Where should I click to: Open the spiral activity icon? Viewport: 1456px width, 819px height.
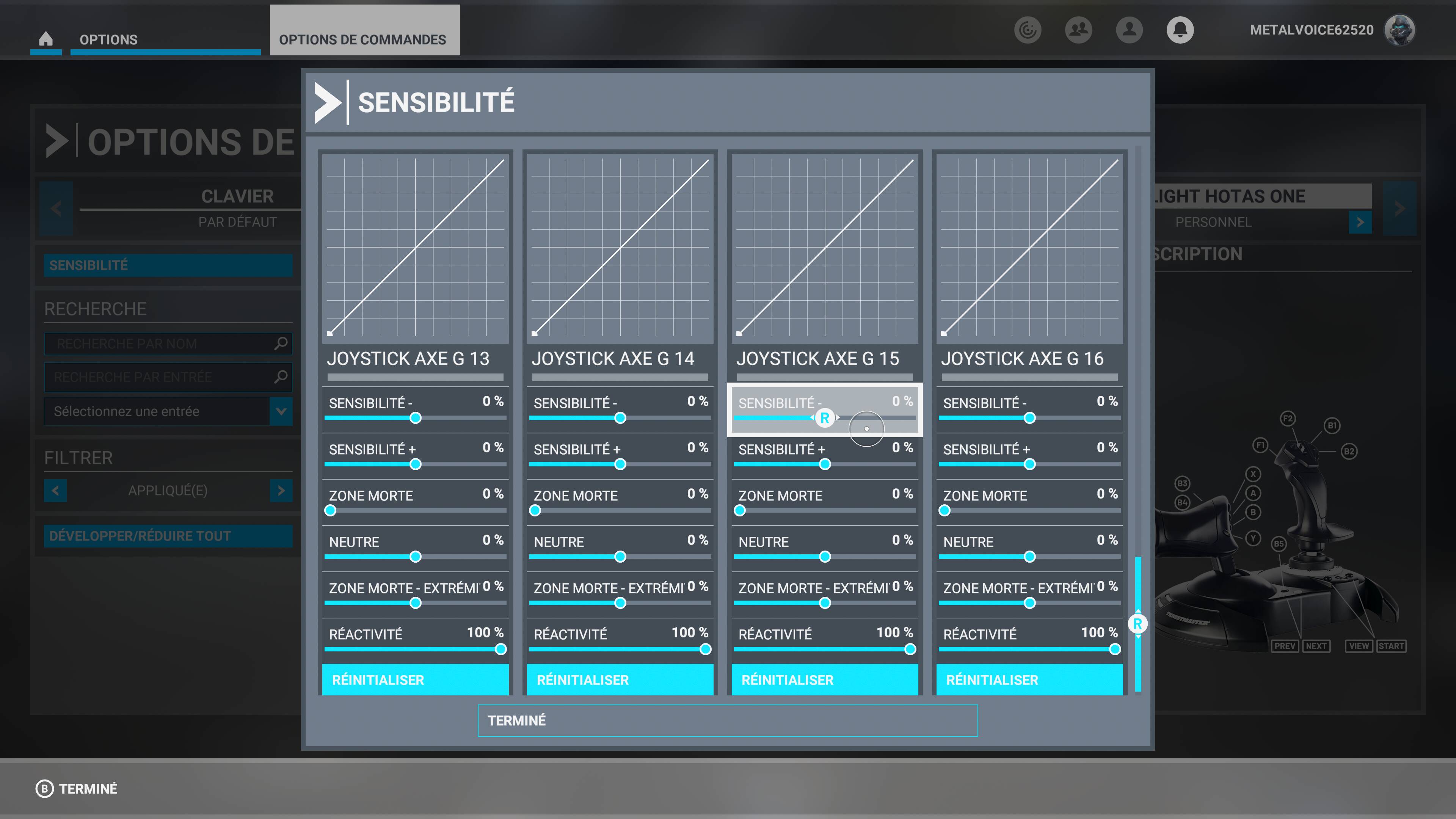coord(1027,30)
